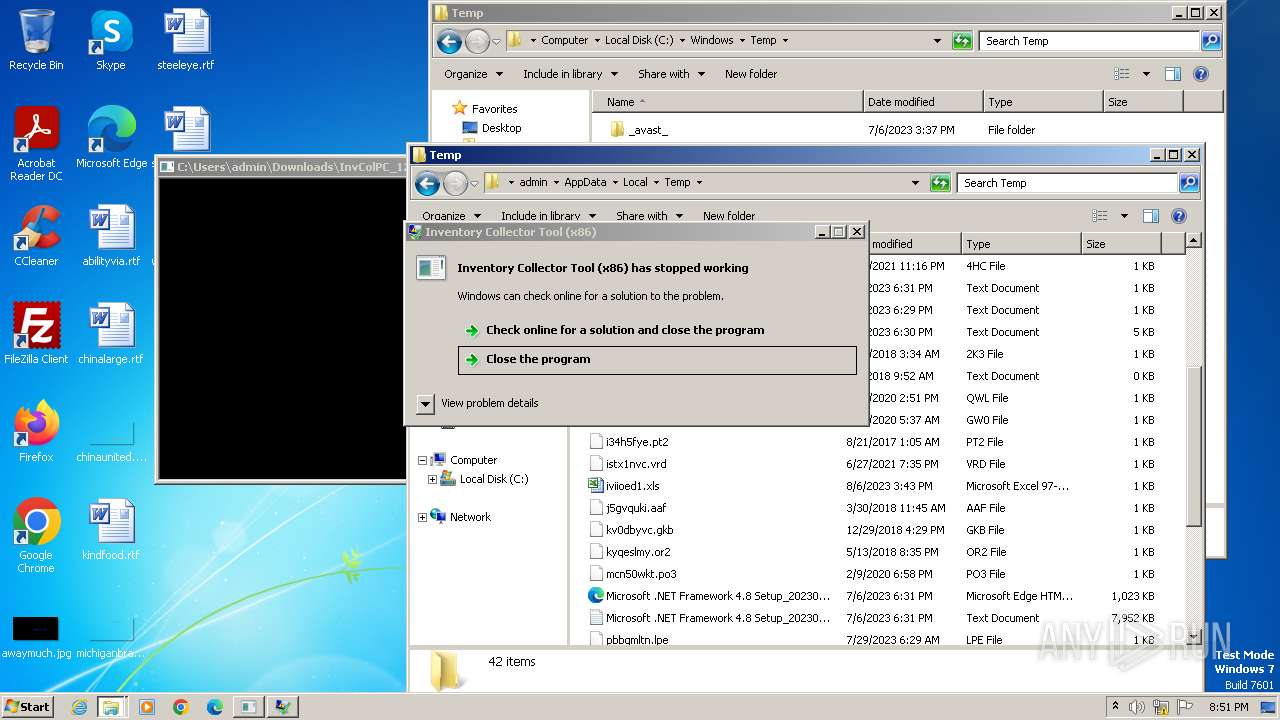This screenshot has height=720, width=1280.
Task: Click Internet Explorer taskbar icon
Action: (79, 707)
